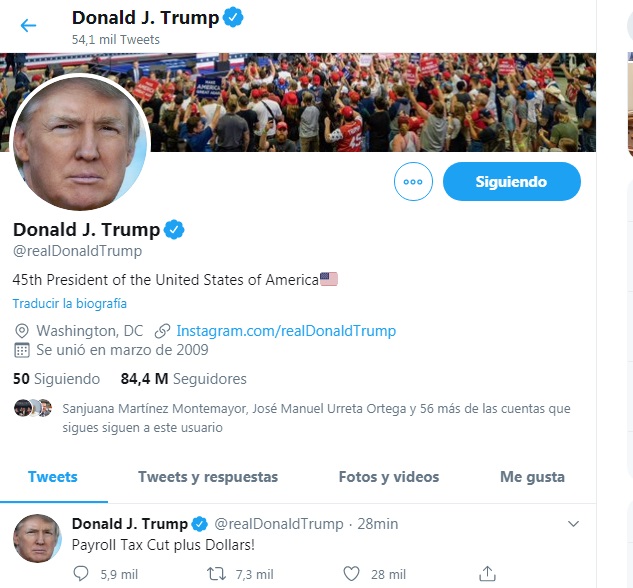The height and width of the screenshot is (588, 633).
Task: Select the Tweets tab
Action: (x=53, y=477)
